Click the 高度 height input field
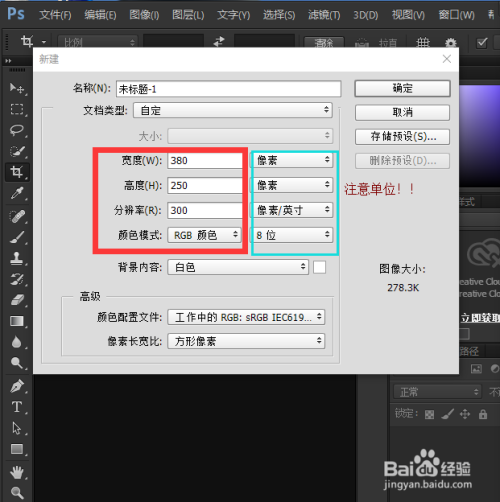The image size is (500, 502). (x=204, y=185)
